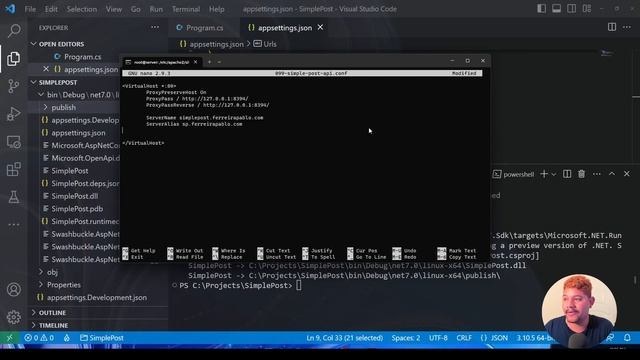Open the Go menu
This screenshot has height=360, width=640.
pos(136,9)
